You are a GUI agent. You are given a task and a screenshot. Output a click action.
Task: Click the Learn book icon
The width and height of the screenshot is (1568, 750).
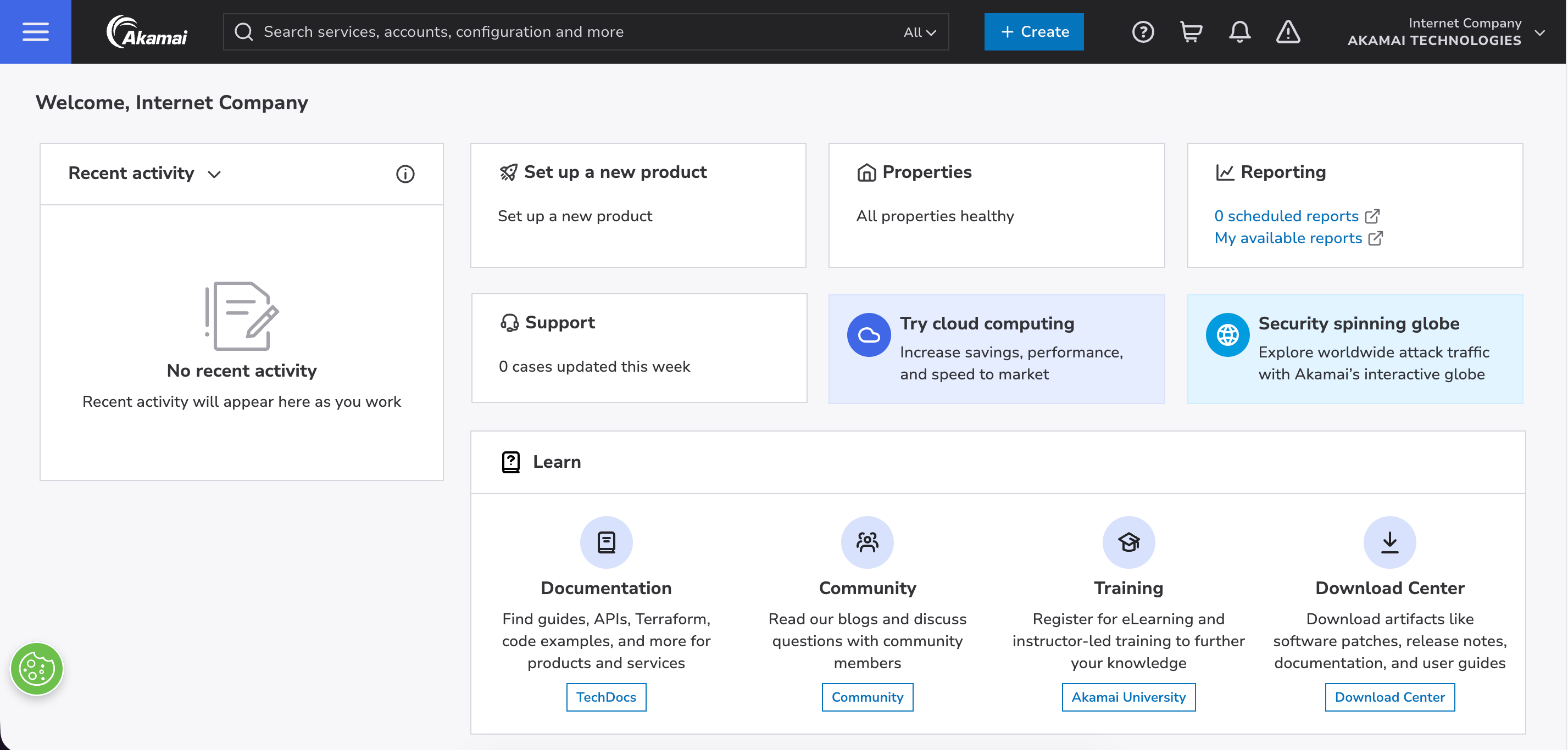pos(511,462)
